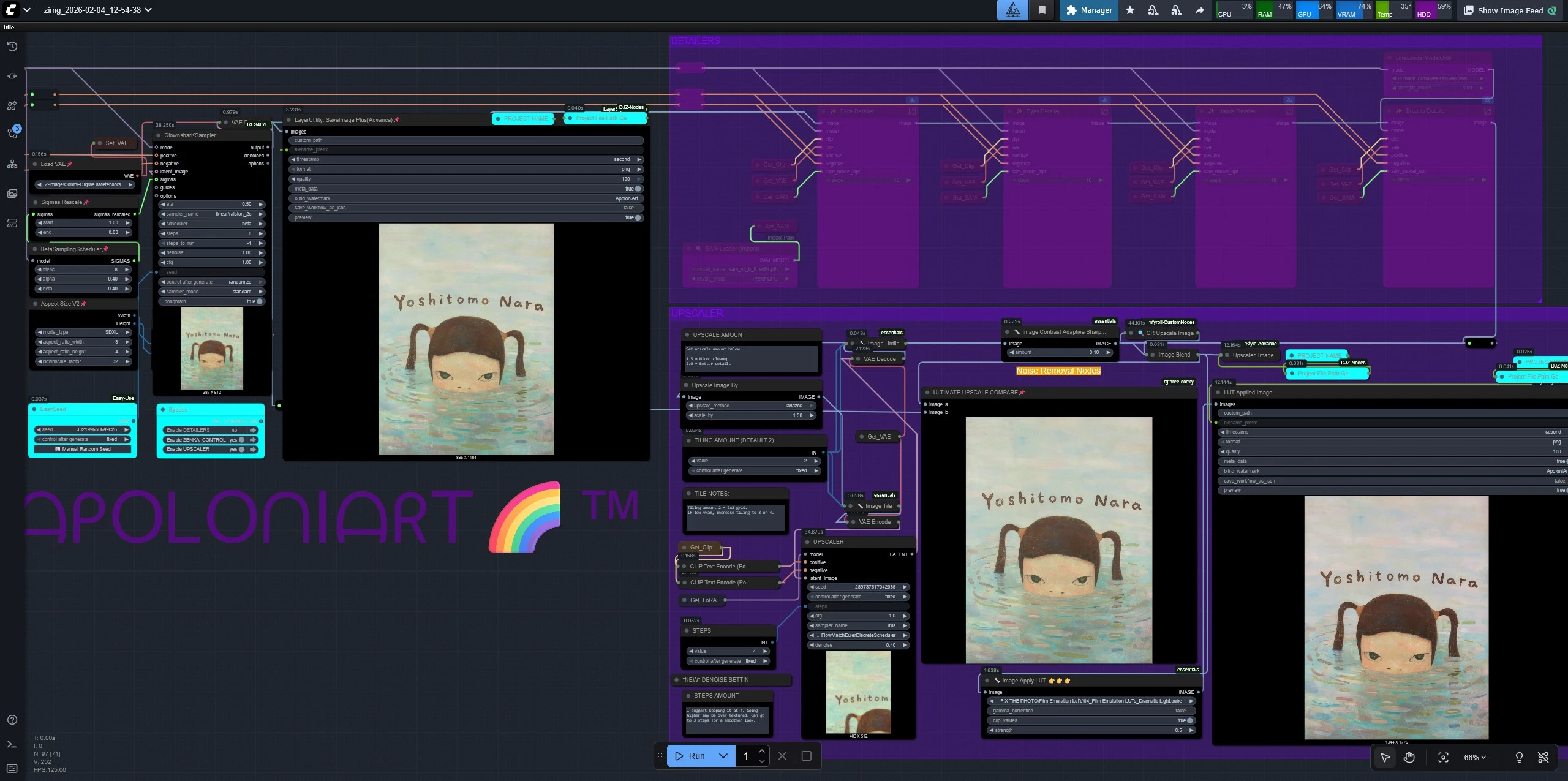1568x781 pixels.
Task: Open the media assets sidebar icon
Action: tap(12, 194)
